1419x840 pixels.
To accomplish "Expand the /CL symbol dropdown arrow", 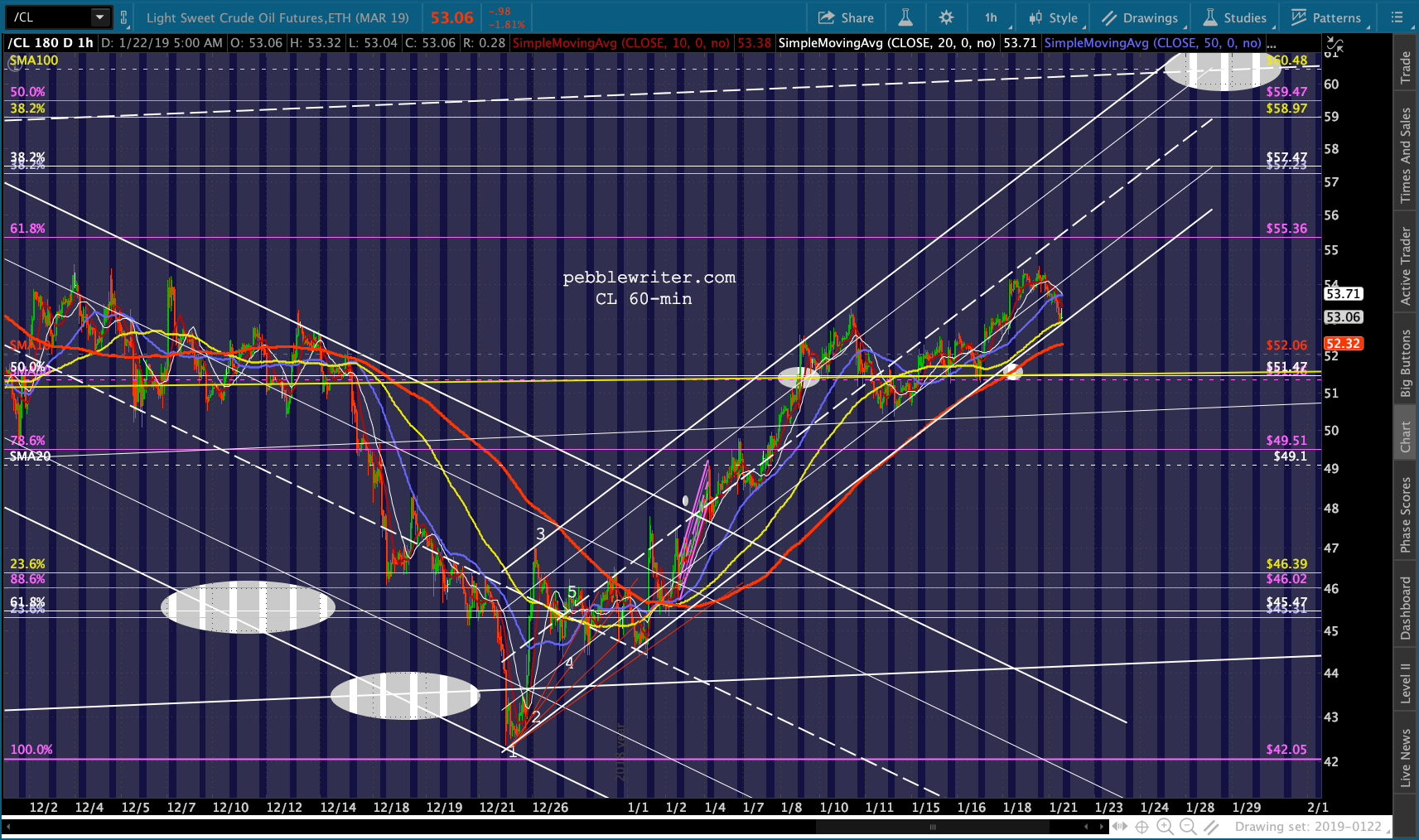I will click(x=100, y=17).
